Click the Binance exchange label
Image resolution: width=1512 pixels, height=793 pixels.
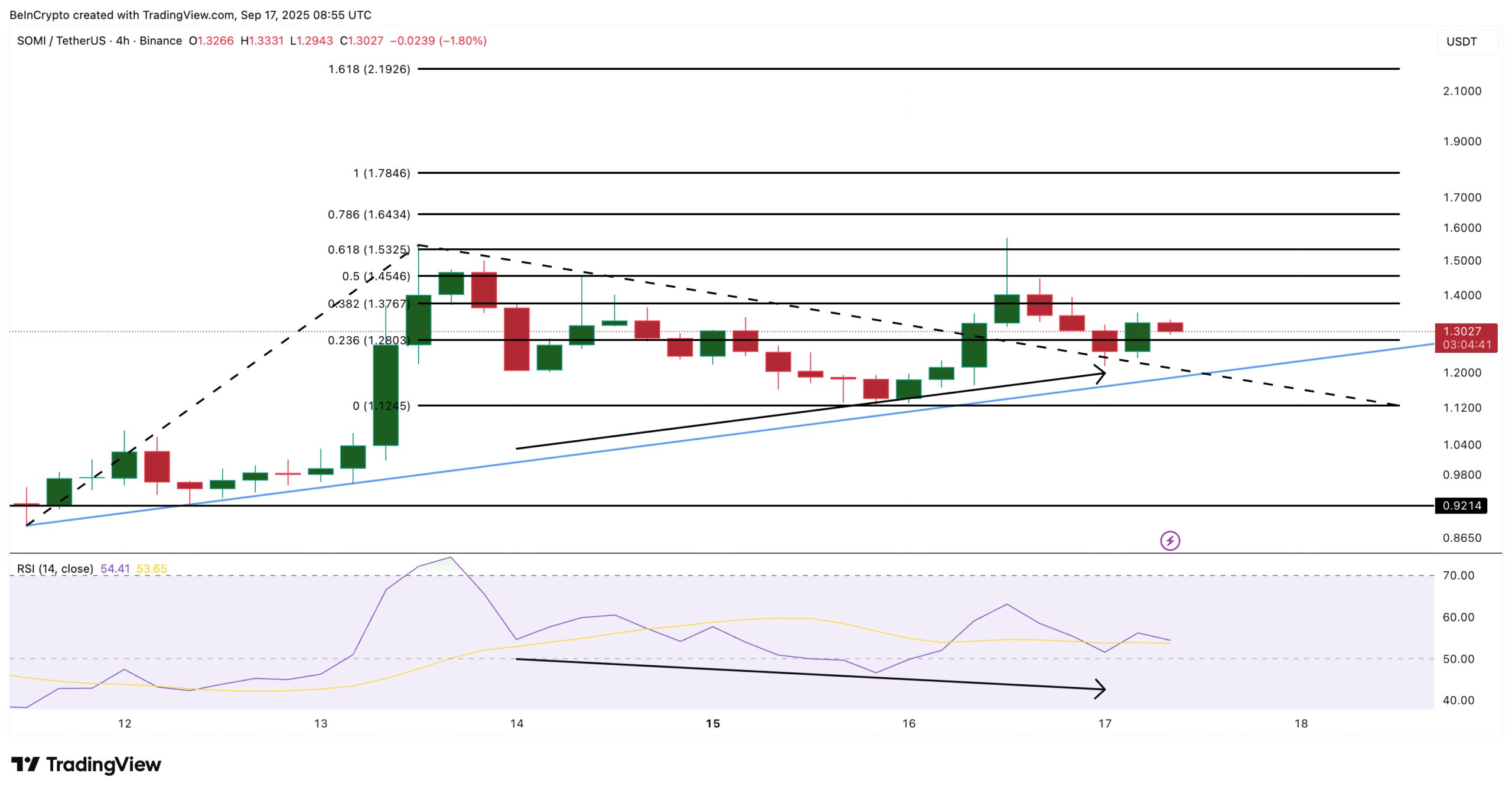click(161, 41)
